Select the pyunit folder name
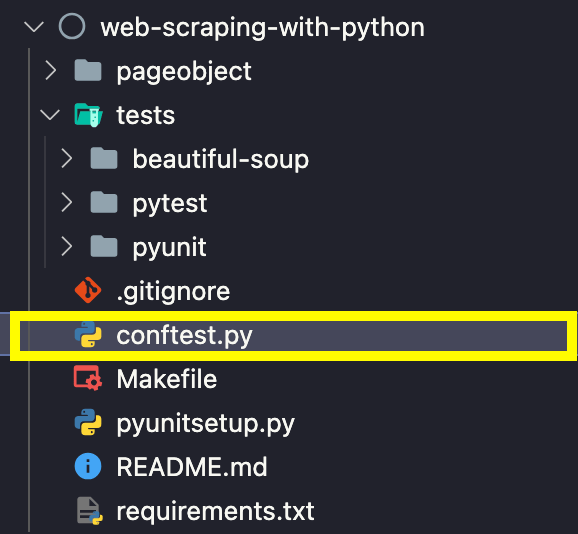578x534 pixels. 170,248
